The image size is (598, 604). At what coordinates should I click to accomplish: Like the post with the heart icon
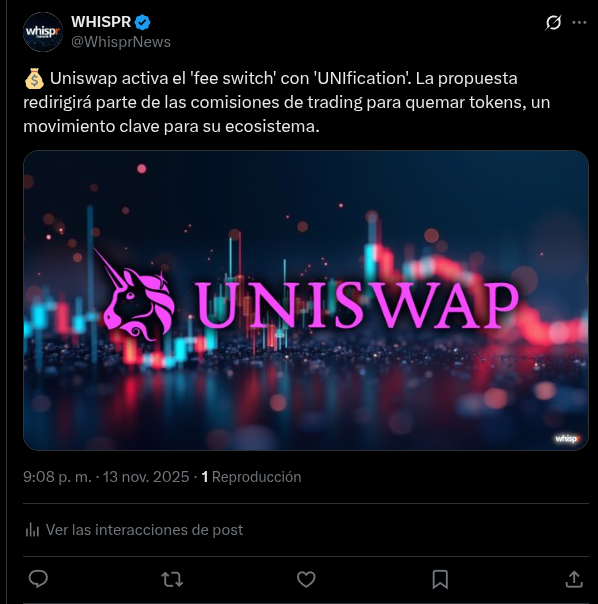tap(306, 579)
